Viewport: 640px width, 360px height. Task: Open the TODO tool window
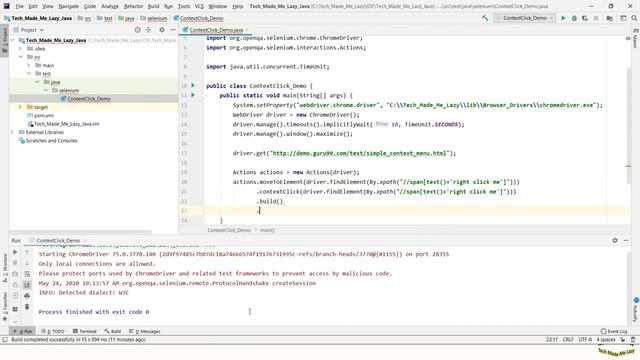[x=53, y=331]
